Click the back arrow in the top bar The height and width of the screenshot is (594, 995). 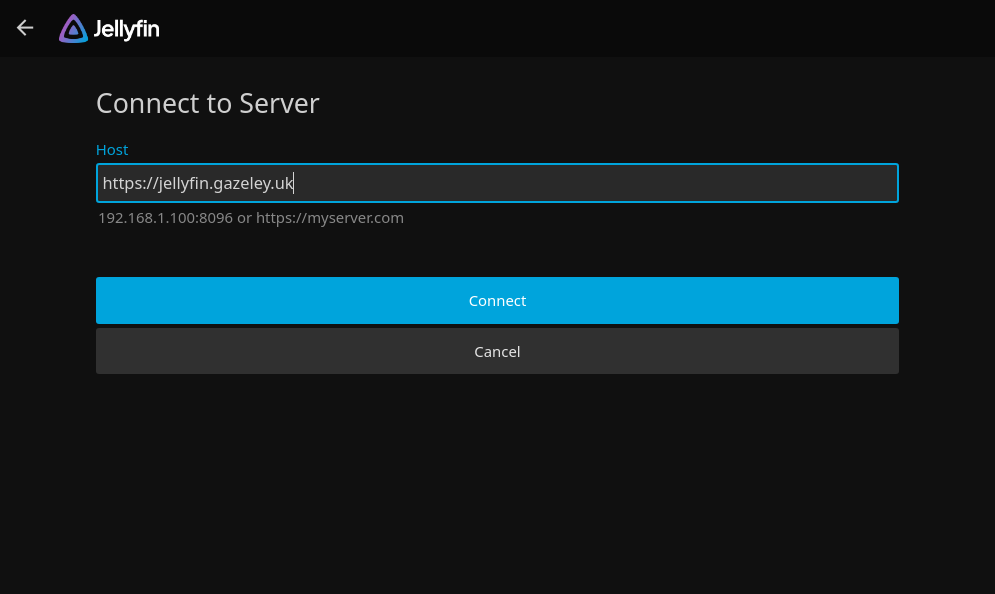(24, 27)
